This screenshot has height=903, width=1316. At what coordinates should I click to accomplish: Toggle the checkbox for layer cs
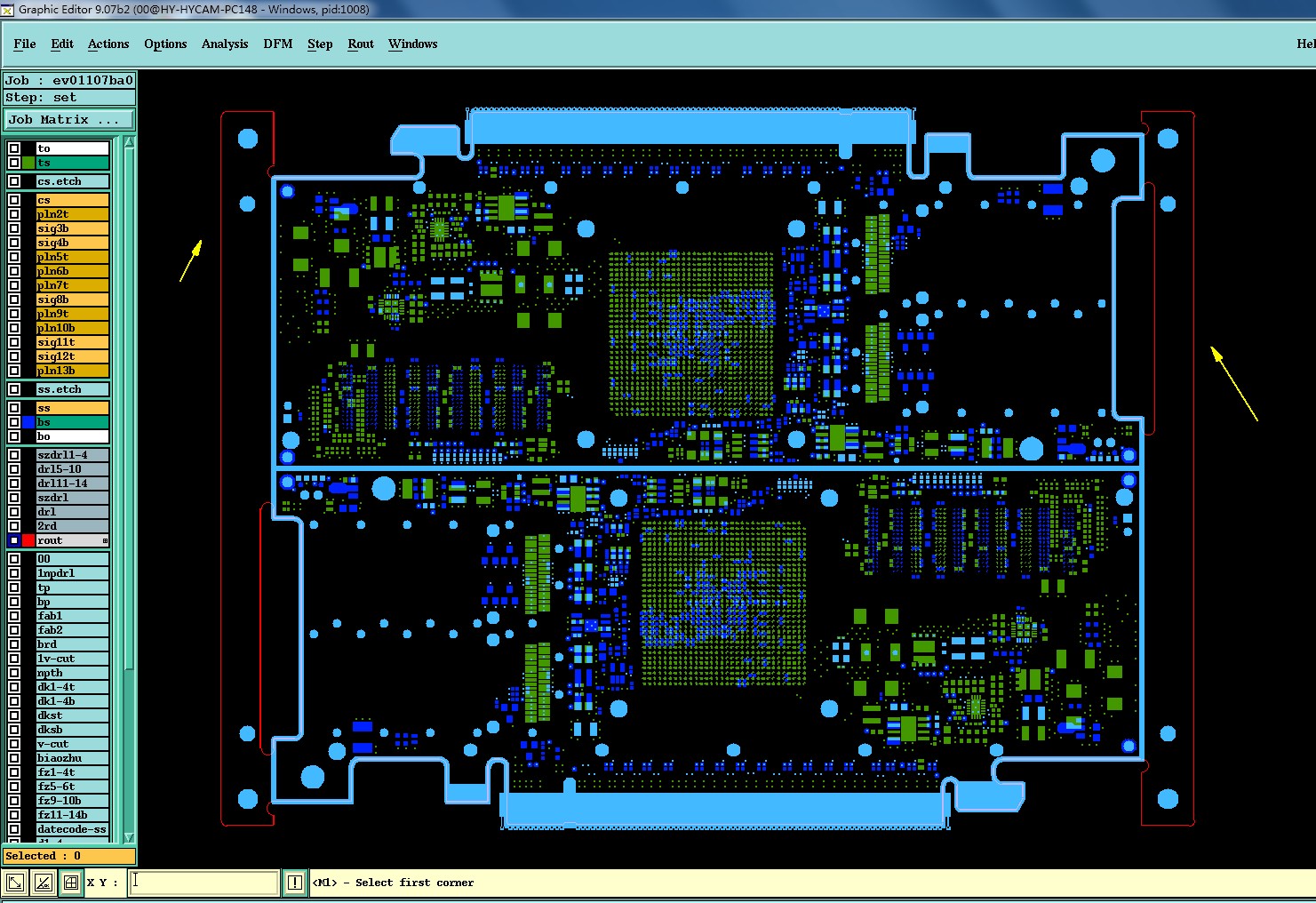point(14,200)
